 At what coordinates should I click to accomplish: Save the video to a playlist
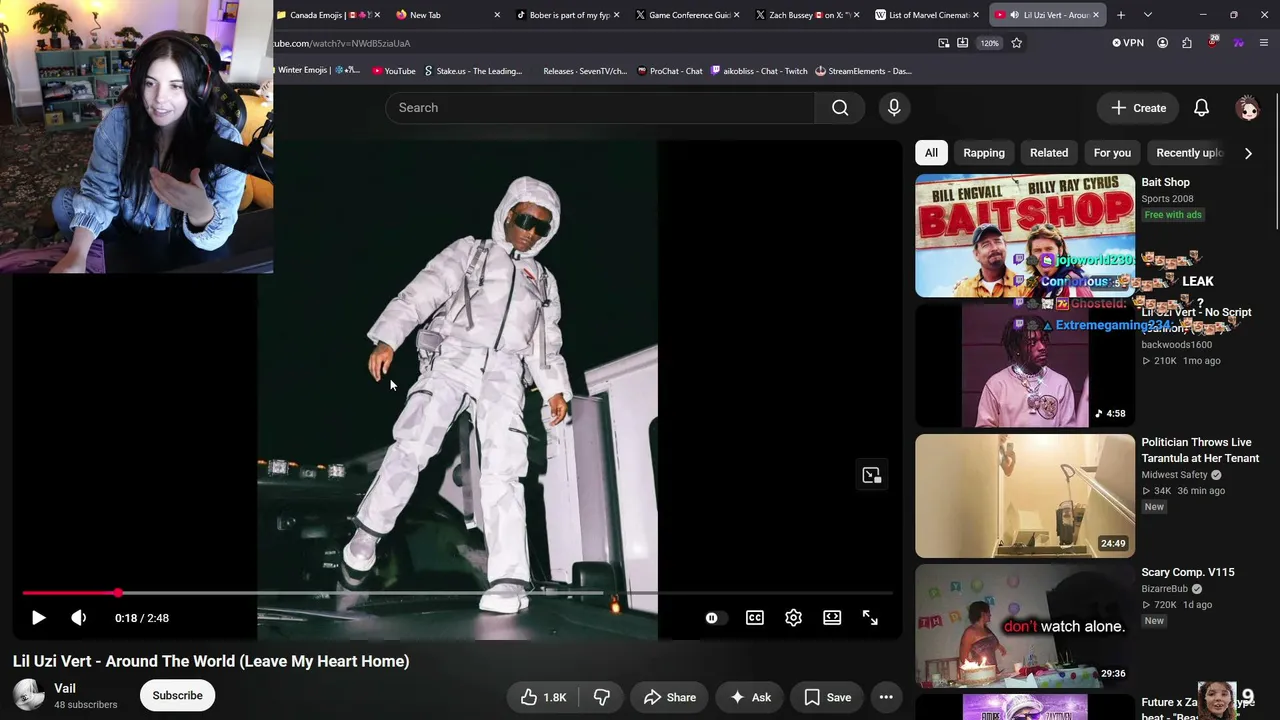click(x=828, y=697)
